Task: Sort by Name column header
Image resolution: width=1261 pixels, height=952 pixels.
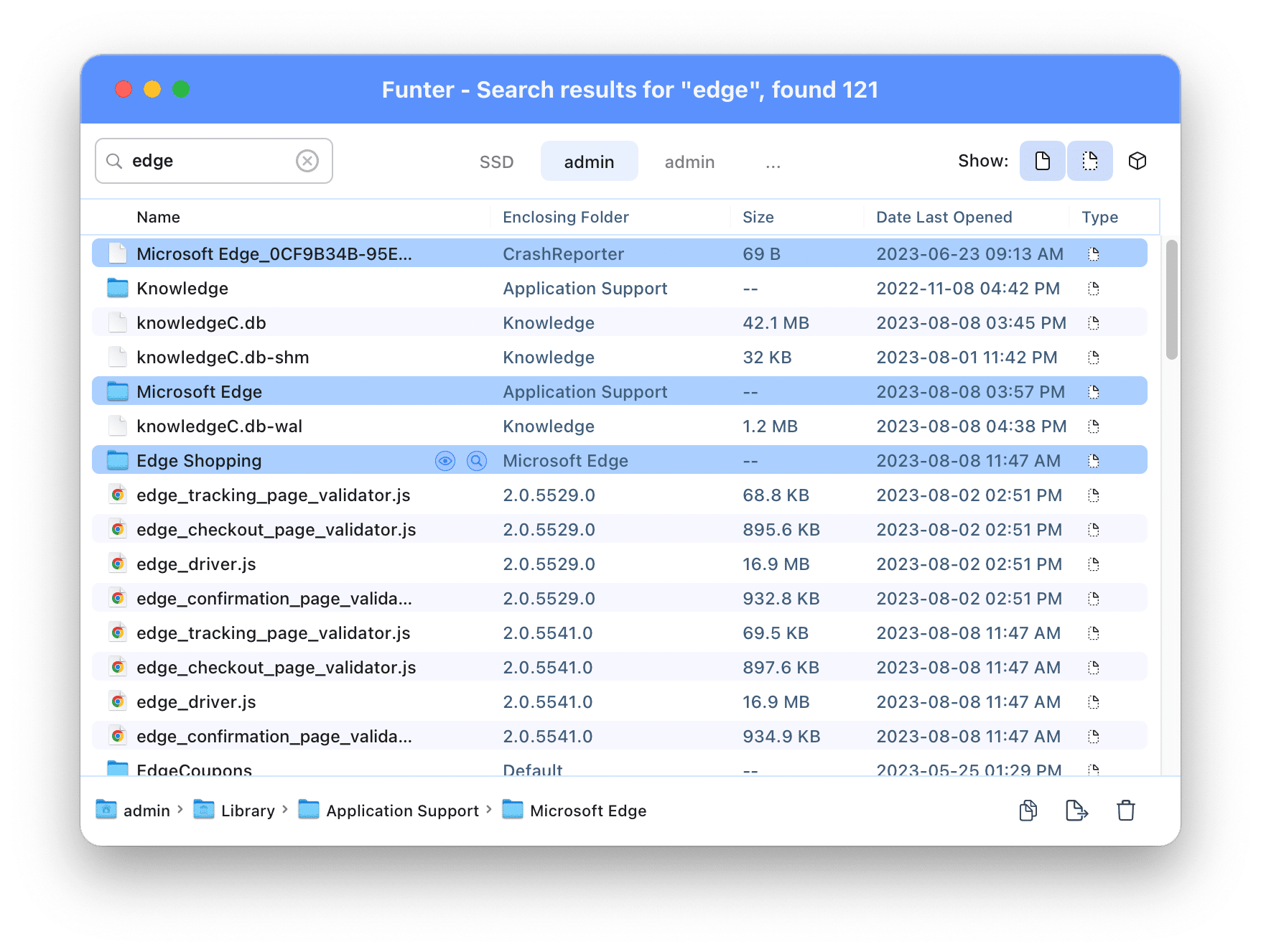Action: coord(159,218)
